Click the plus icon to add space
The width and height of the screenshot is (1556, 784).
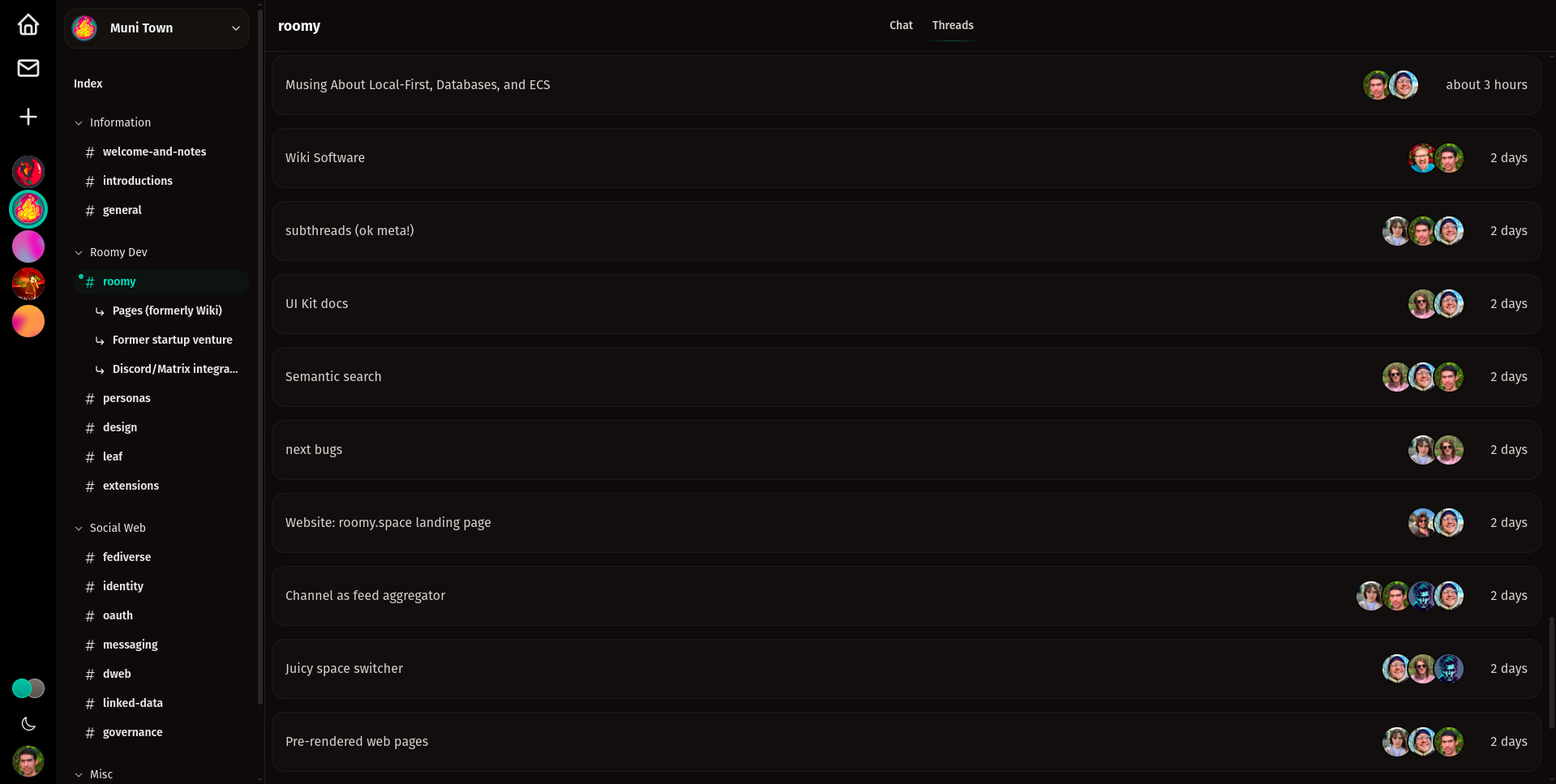click(x=28, y=117)
